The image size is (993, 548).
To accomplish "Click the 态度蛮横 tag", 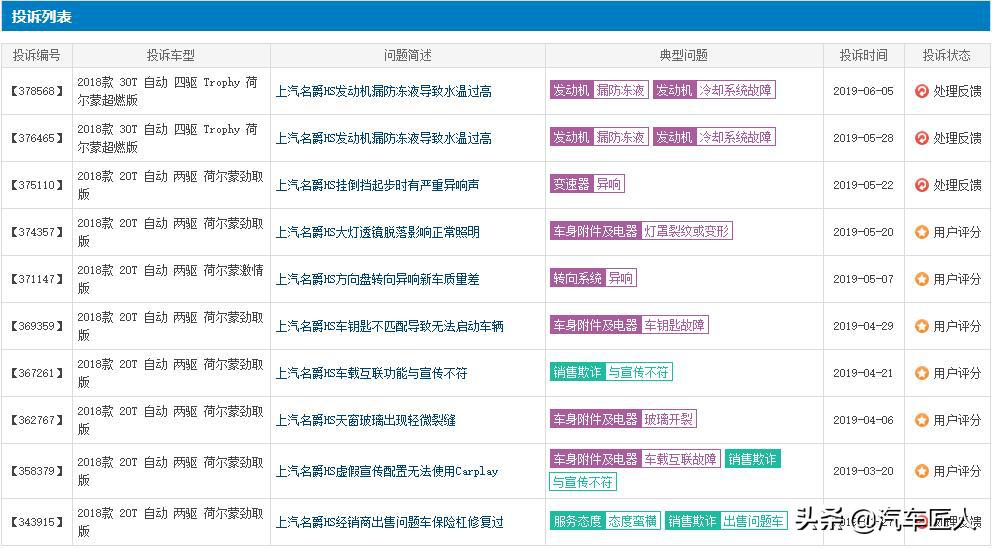I will pos(633,521).
